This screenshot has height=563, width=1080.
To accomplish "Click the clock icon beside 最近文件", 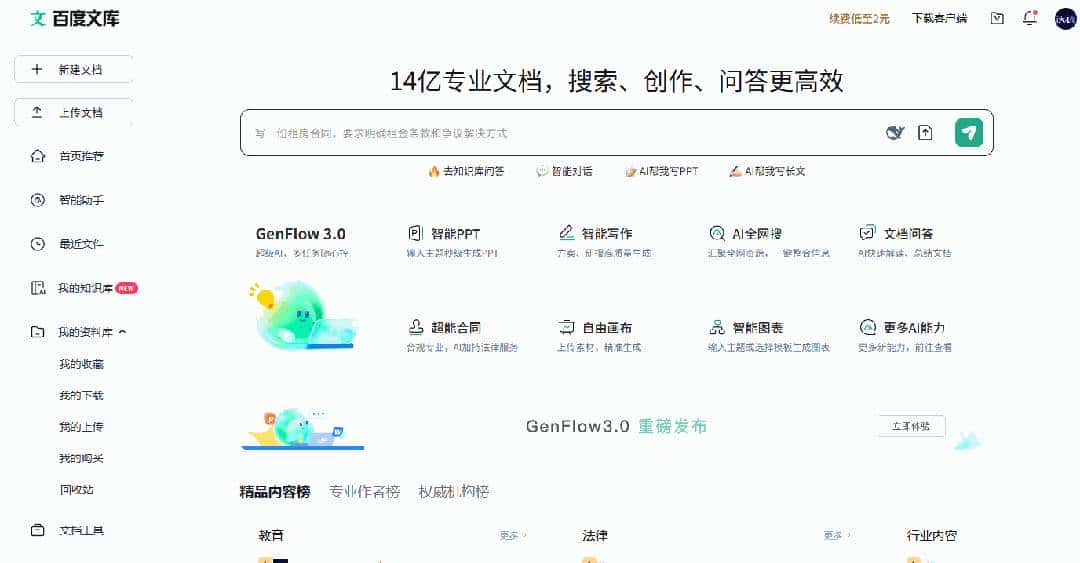I will tap(38, 244).
